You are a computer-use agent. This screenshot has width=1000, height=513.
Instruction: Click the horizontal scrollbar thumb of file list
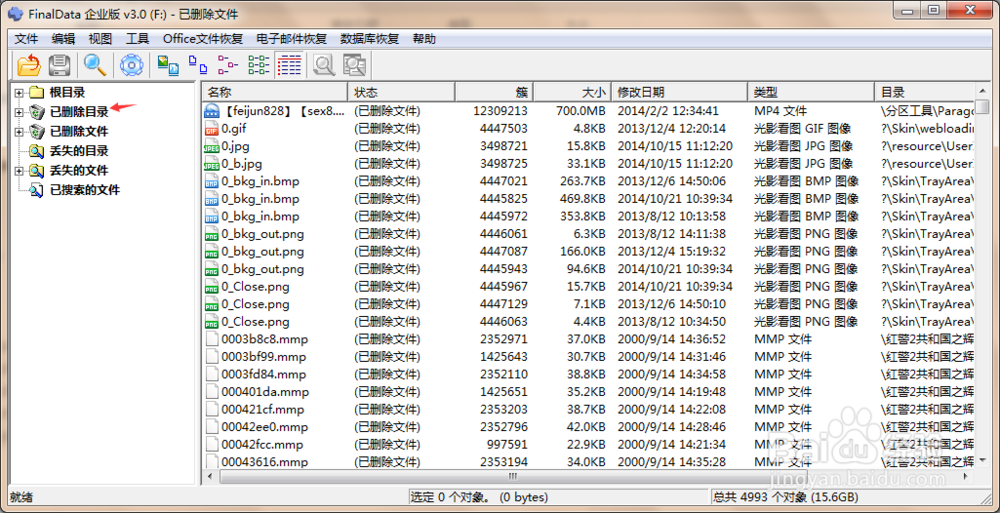coord(513,477)
